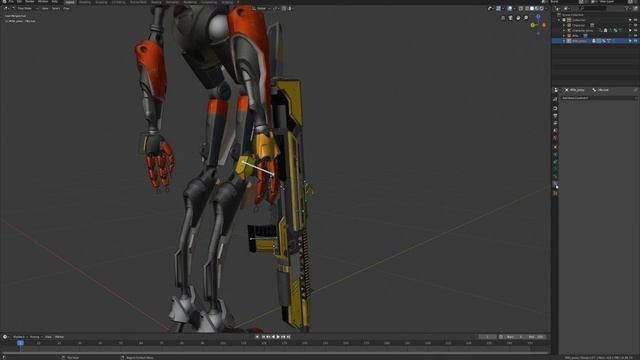Jump to the timeline start frame button

point(263,337)
